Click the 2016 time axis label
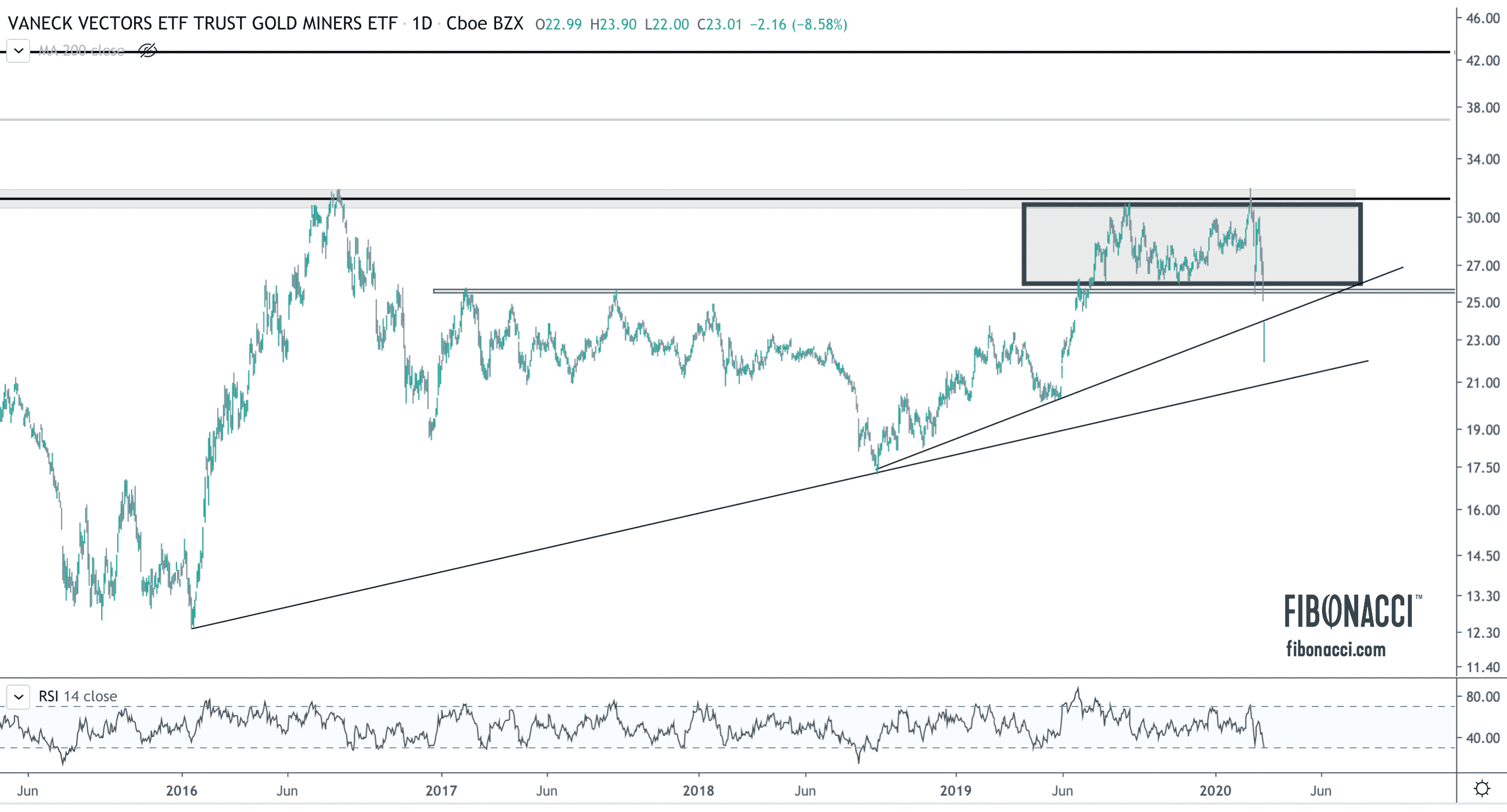 [x=181, y=791]
